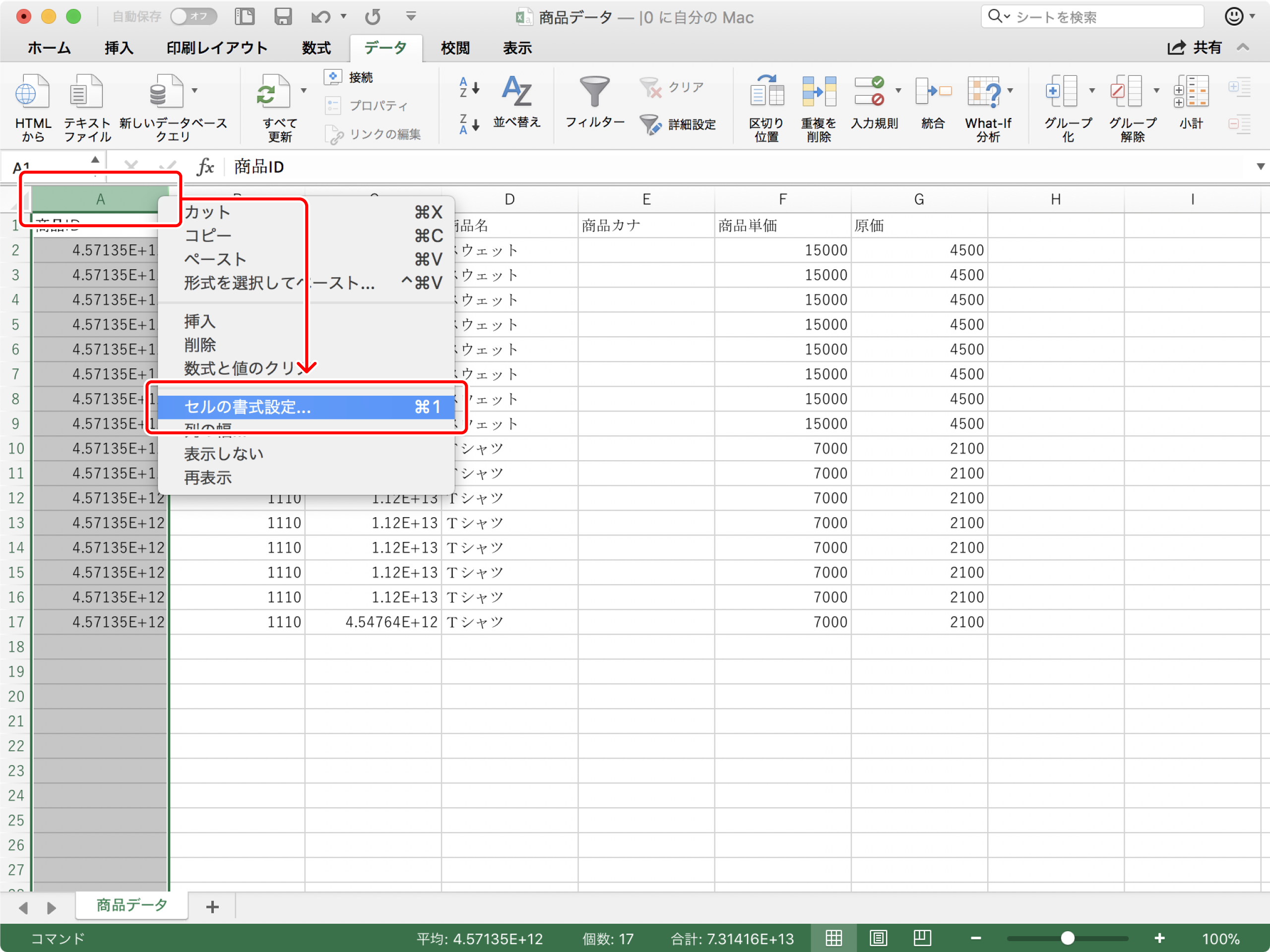This screenshot has height=952, width=1270.
Task: Click the add new sheet plus button
Action: point(212,907)
